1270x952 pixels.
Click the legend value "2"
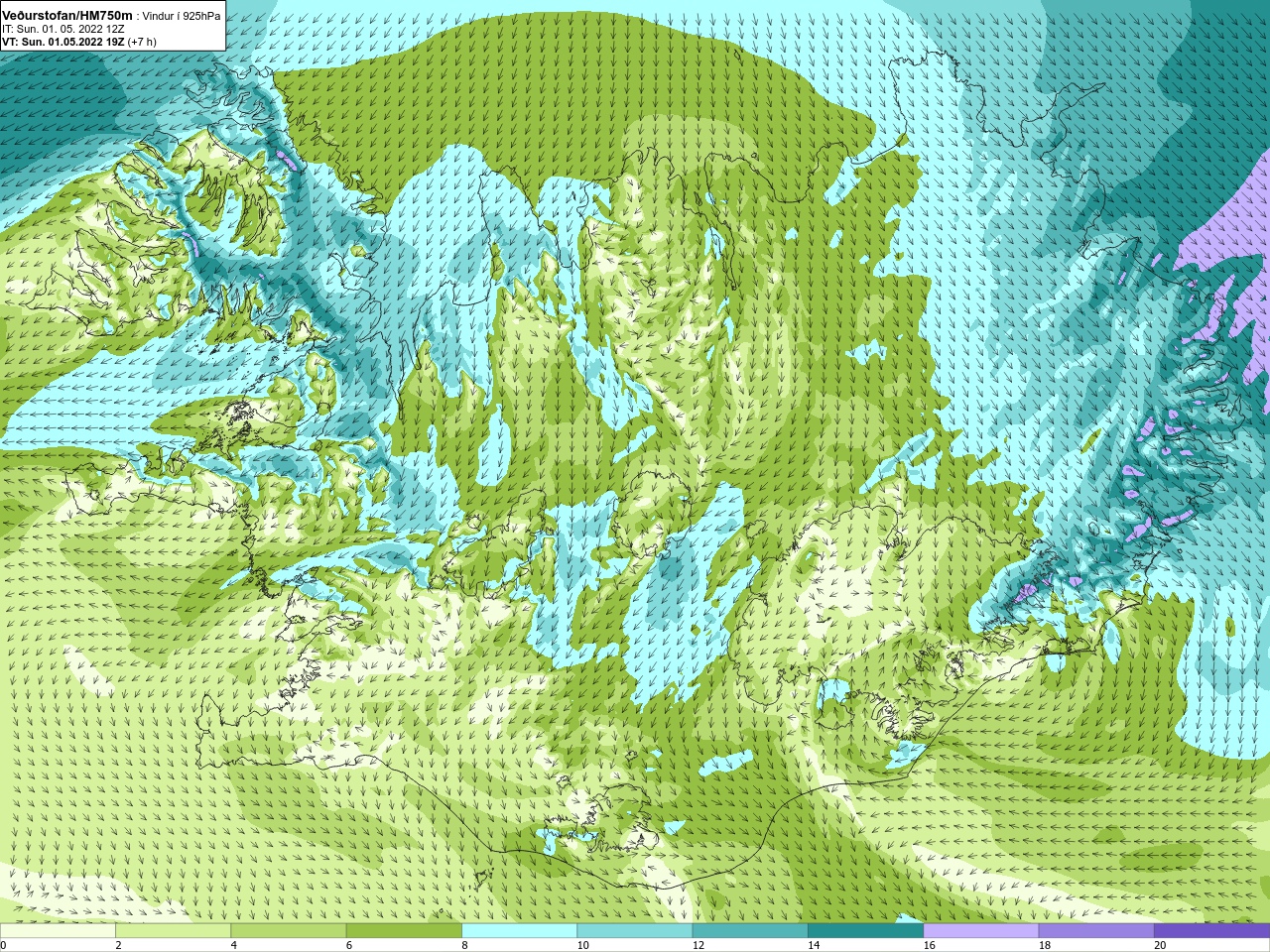point(118,945)
